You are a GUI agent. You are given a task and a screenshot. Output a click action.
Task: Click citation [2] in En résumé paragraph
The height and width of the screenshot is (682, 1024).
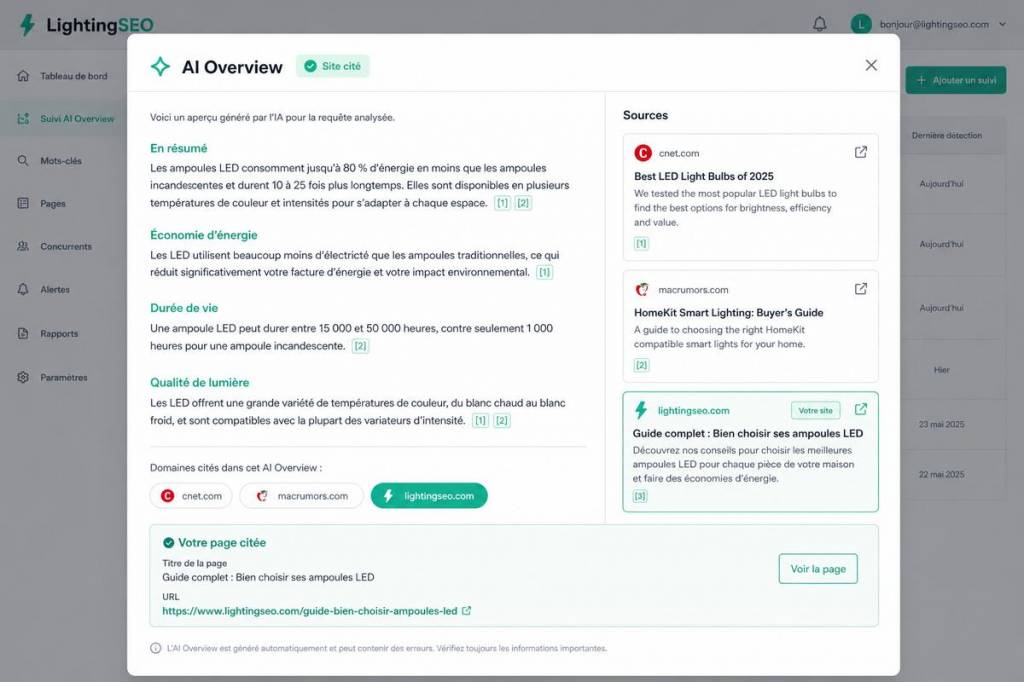click(523, 203)
